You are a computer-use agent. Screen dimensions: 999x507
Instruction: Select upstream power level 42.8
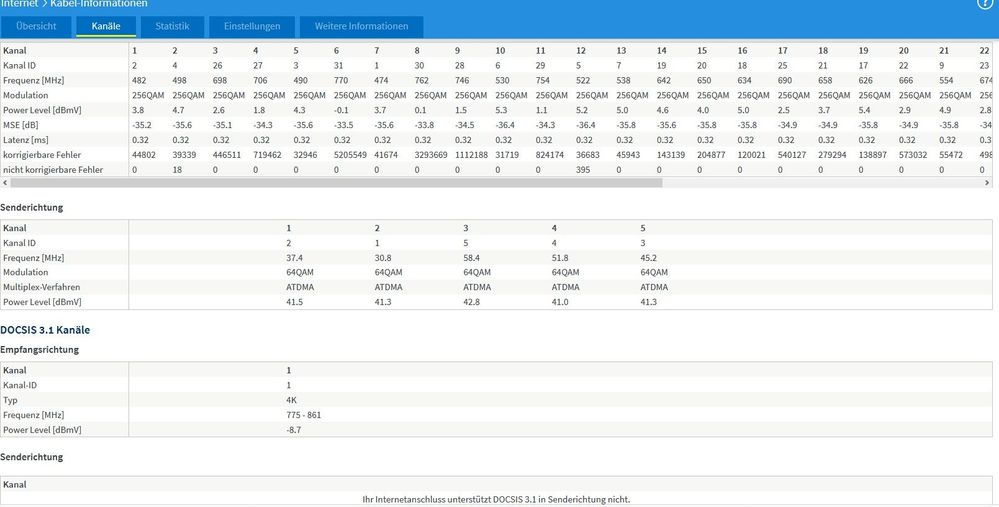pyautogui.click(x=471, y=302)
